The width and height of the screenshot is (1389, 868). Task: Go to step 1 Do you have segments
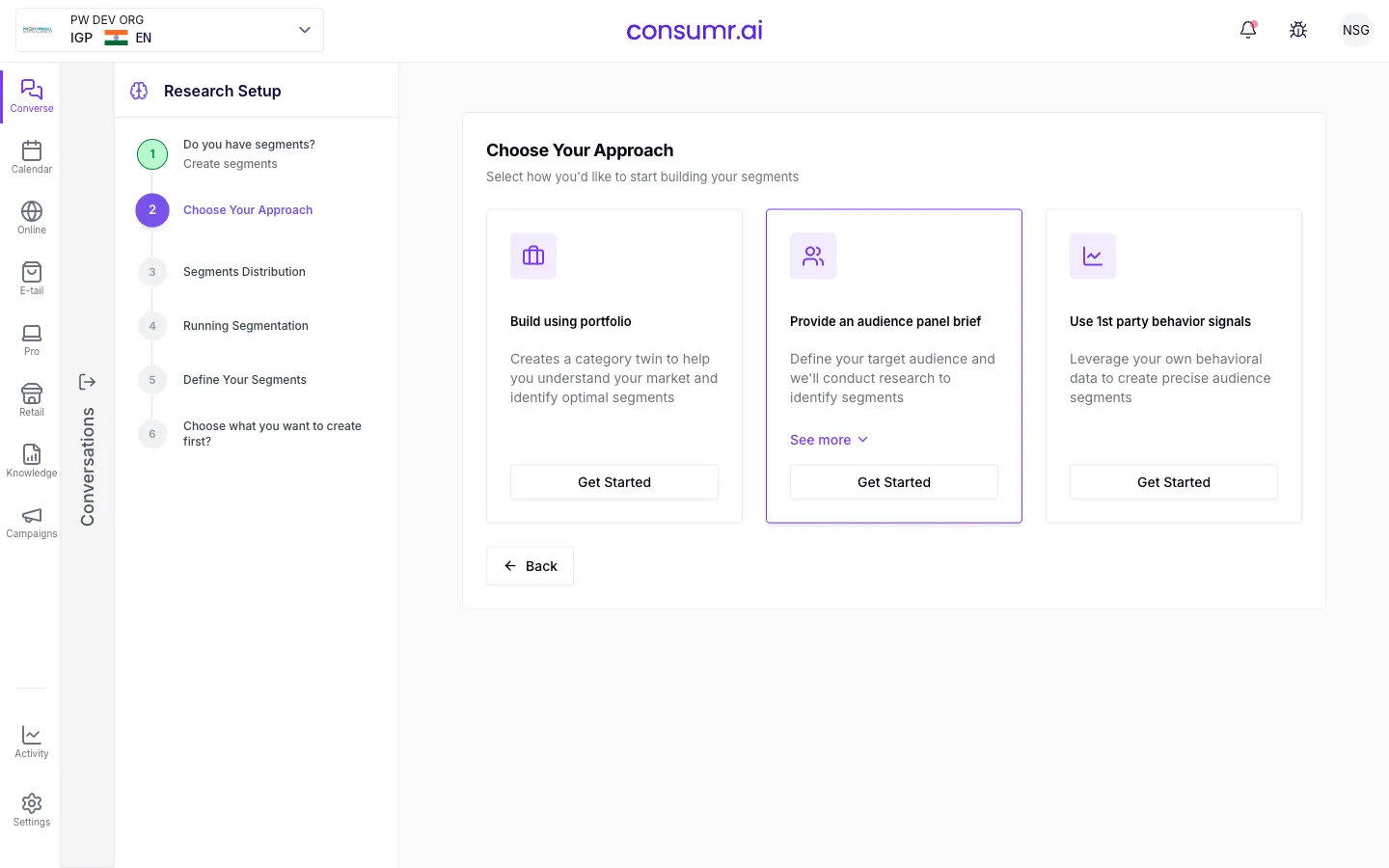[x=249, y=154]
